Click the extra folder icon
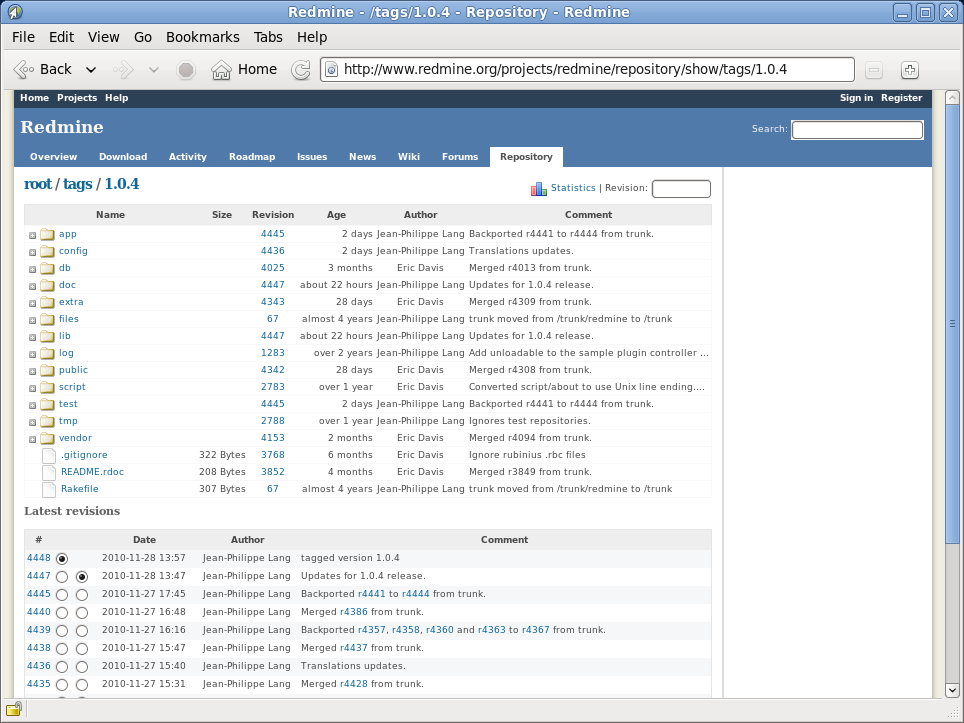This screenshot has width=964, height=723. [x=47, y=302]
